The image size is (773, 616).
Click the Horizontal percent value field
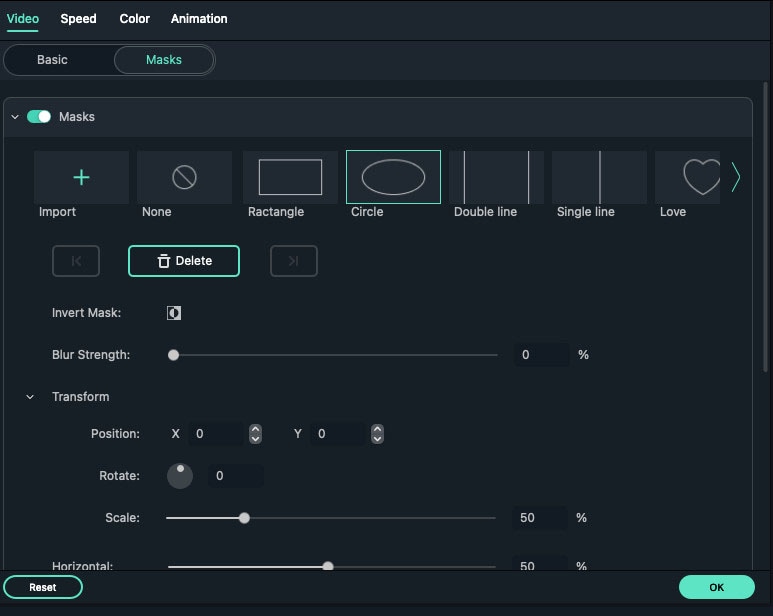[539, 565]
